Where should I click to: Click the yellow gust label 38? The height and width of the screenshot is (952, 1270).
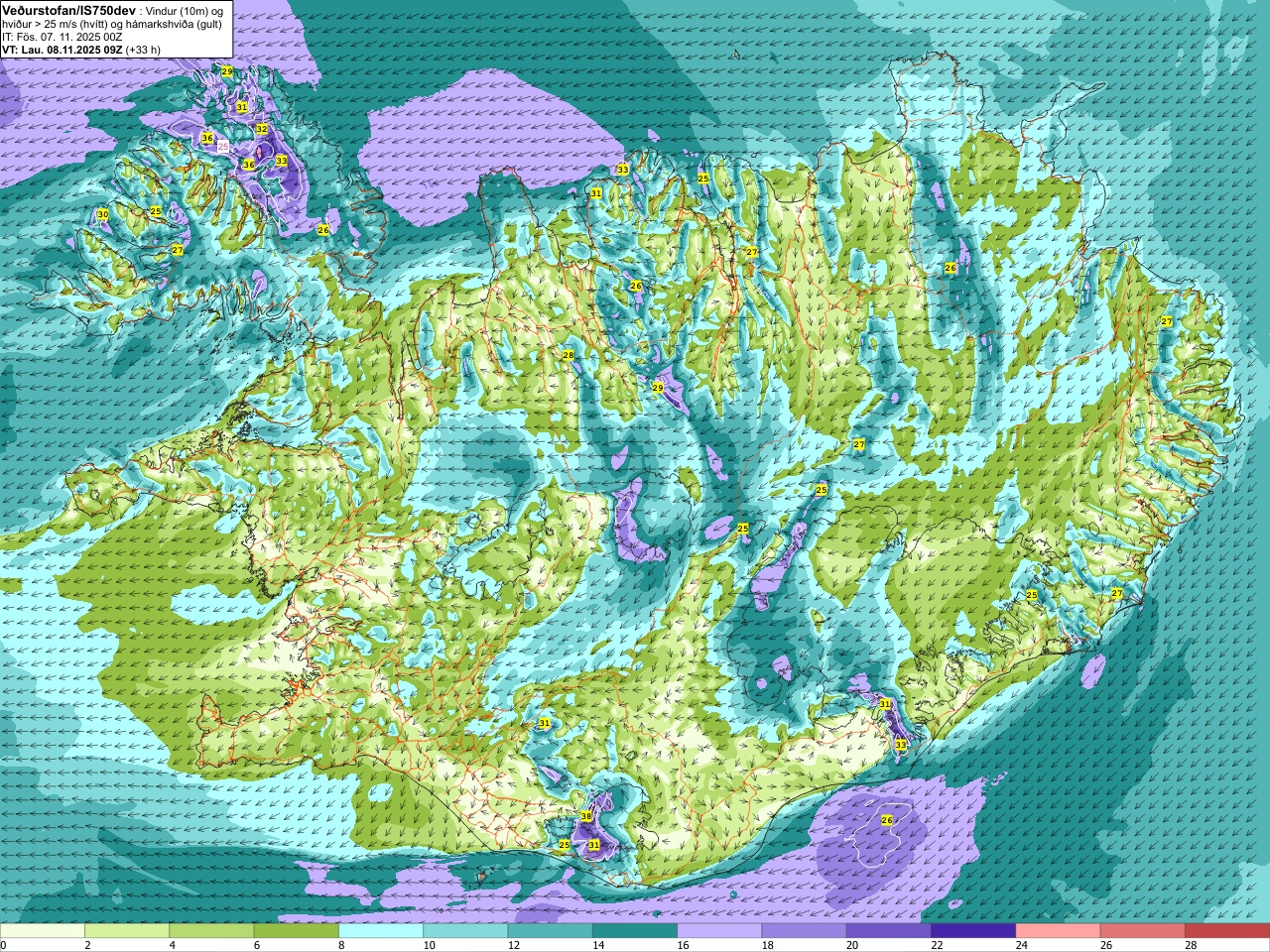click(x=586, y=817)
